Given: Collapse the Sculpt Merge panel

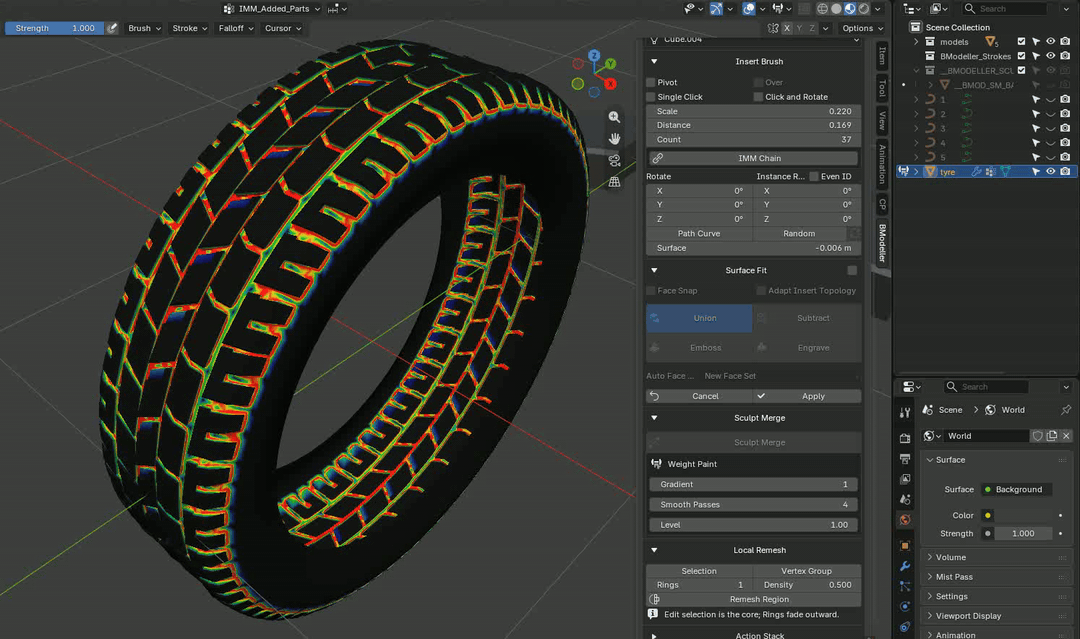Looking at the screenshot, I should [654, 418].
